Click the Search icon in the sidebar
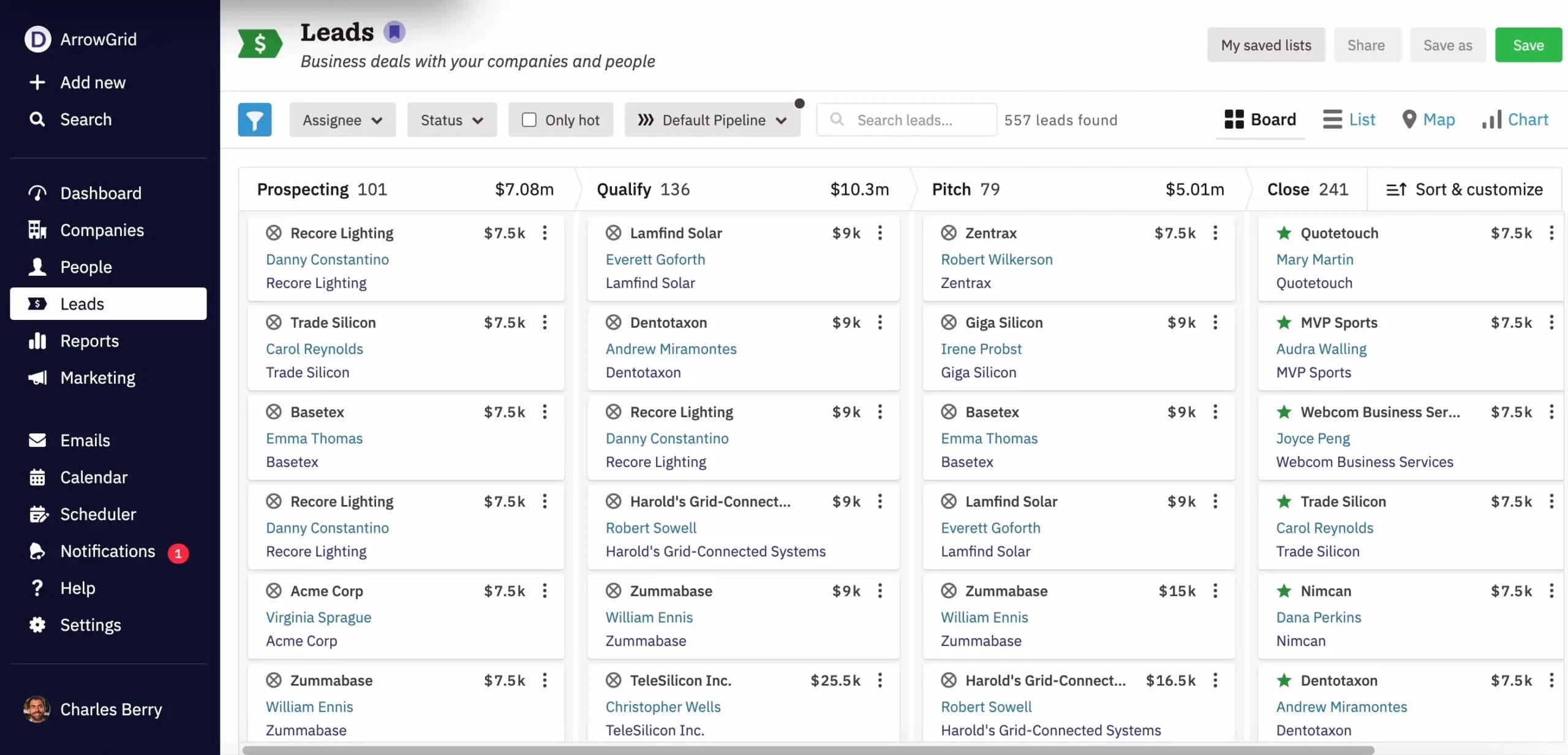The height and width of the screenshot is (755, 1568). pos(37,119)
